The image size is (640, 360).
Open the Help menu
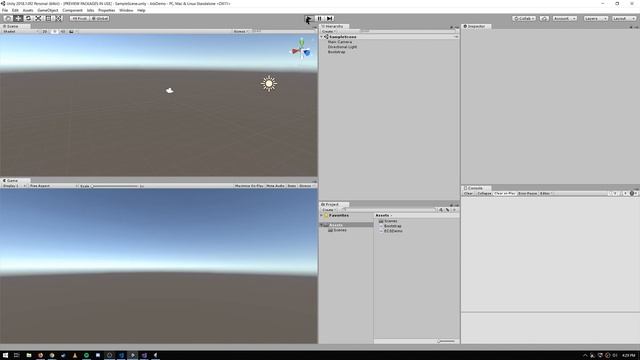[x=141, y=10]
